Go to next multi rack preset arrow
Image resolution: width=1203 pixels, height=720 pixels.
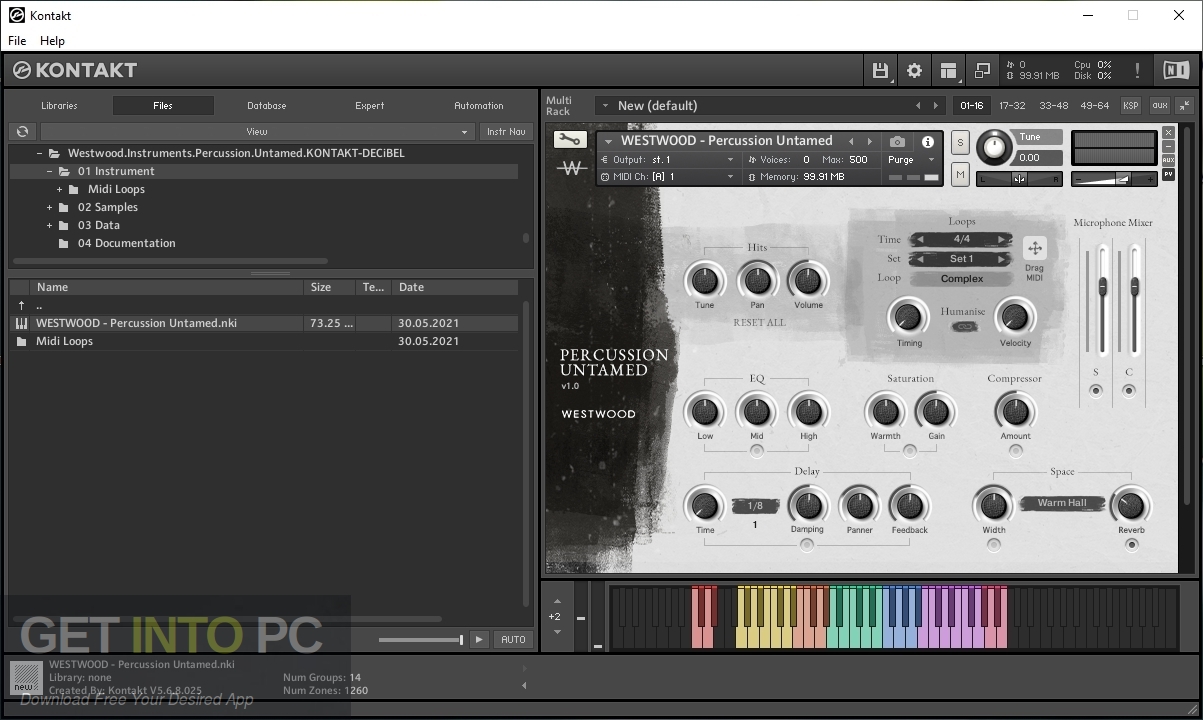coord(936,105)
